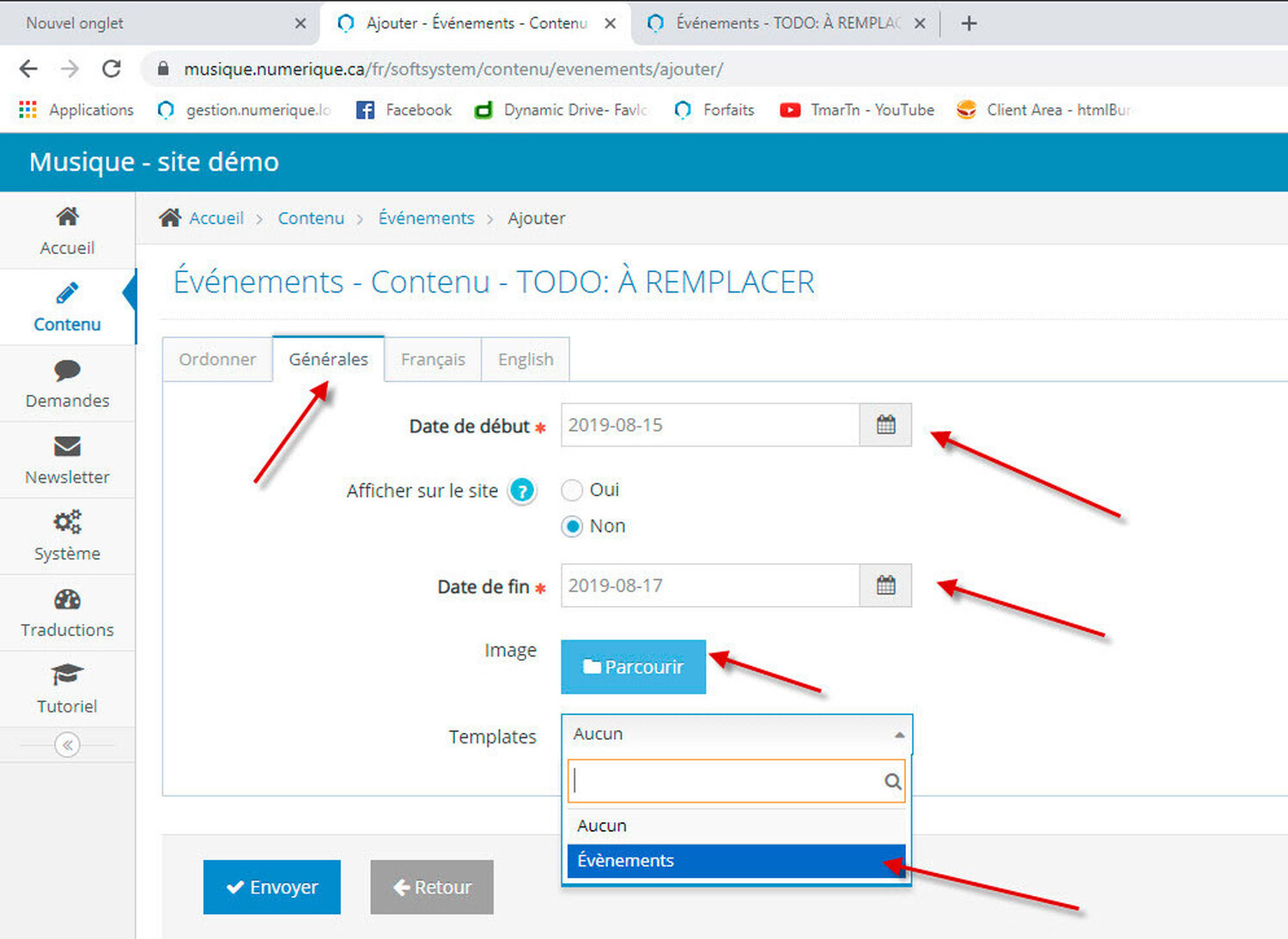Open the Dynamic Drive bookmark
1288x939 pixels.
click(x=561, y=110)
